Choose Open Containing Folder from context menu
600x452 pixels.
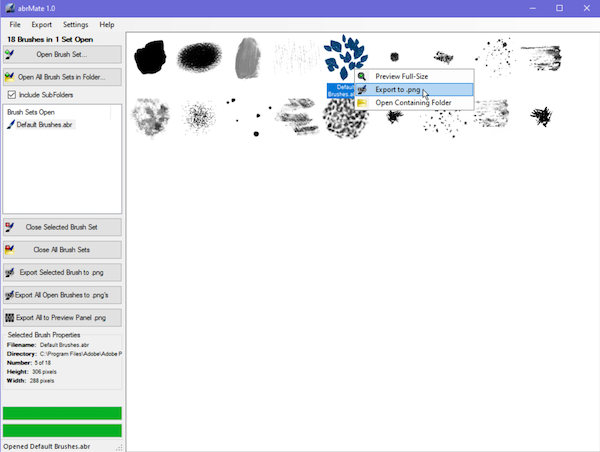click(414, 103)
